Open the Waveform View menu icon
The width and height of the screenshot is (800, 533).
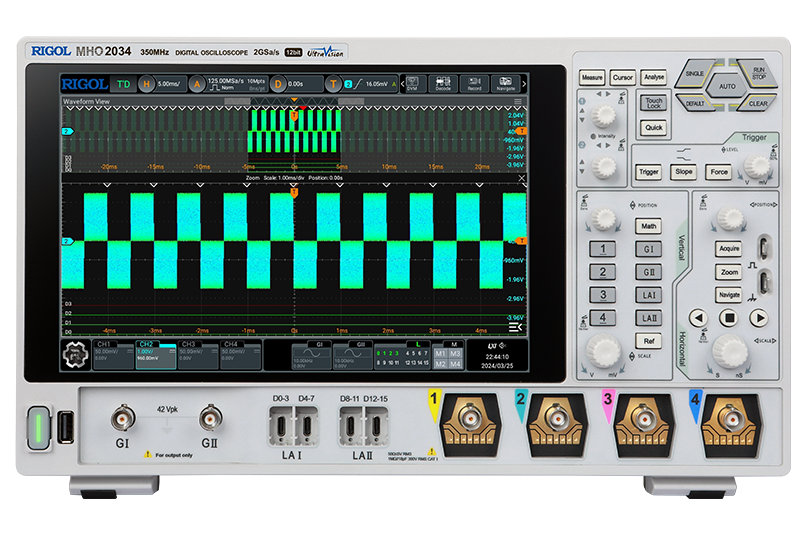[517, 102]
